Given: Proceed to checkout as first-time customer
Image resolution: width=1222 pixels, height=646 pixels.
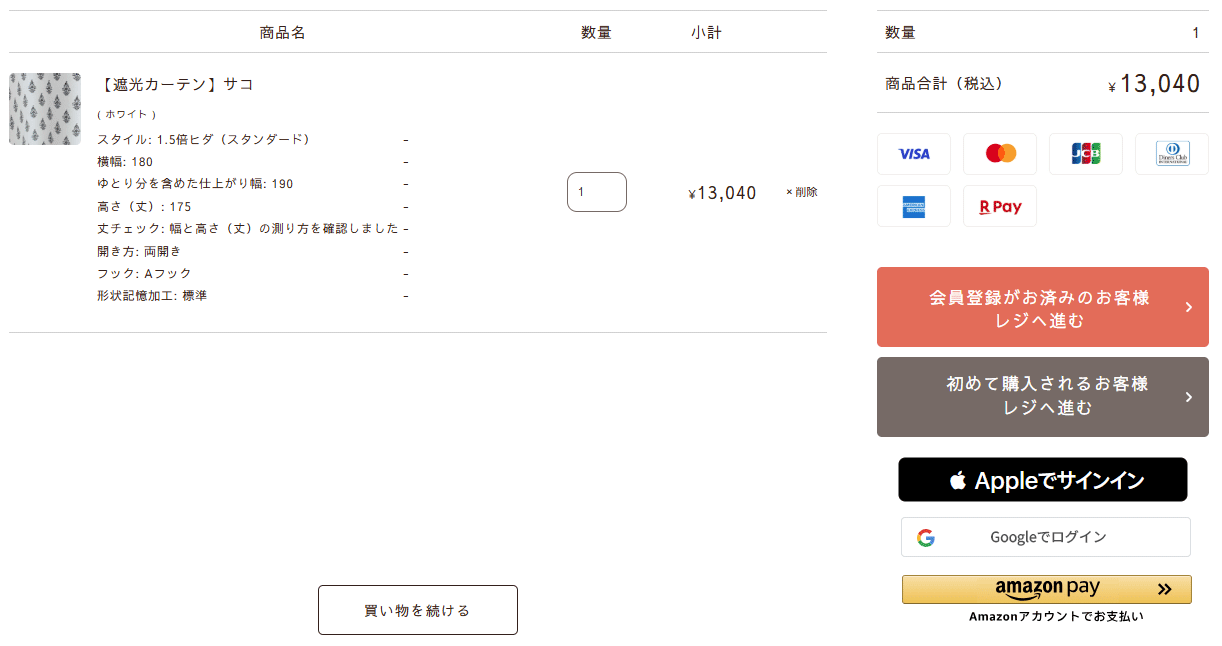Looking at the screenshot, I should click(x=1040, y=396).
